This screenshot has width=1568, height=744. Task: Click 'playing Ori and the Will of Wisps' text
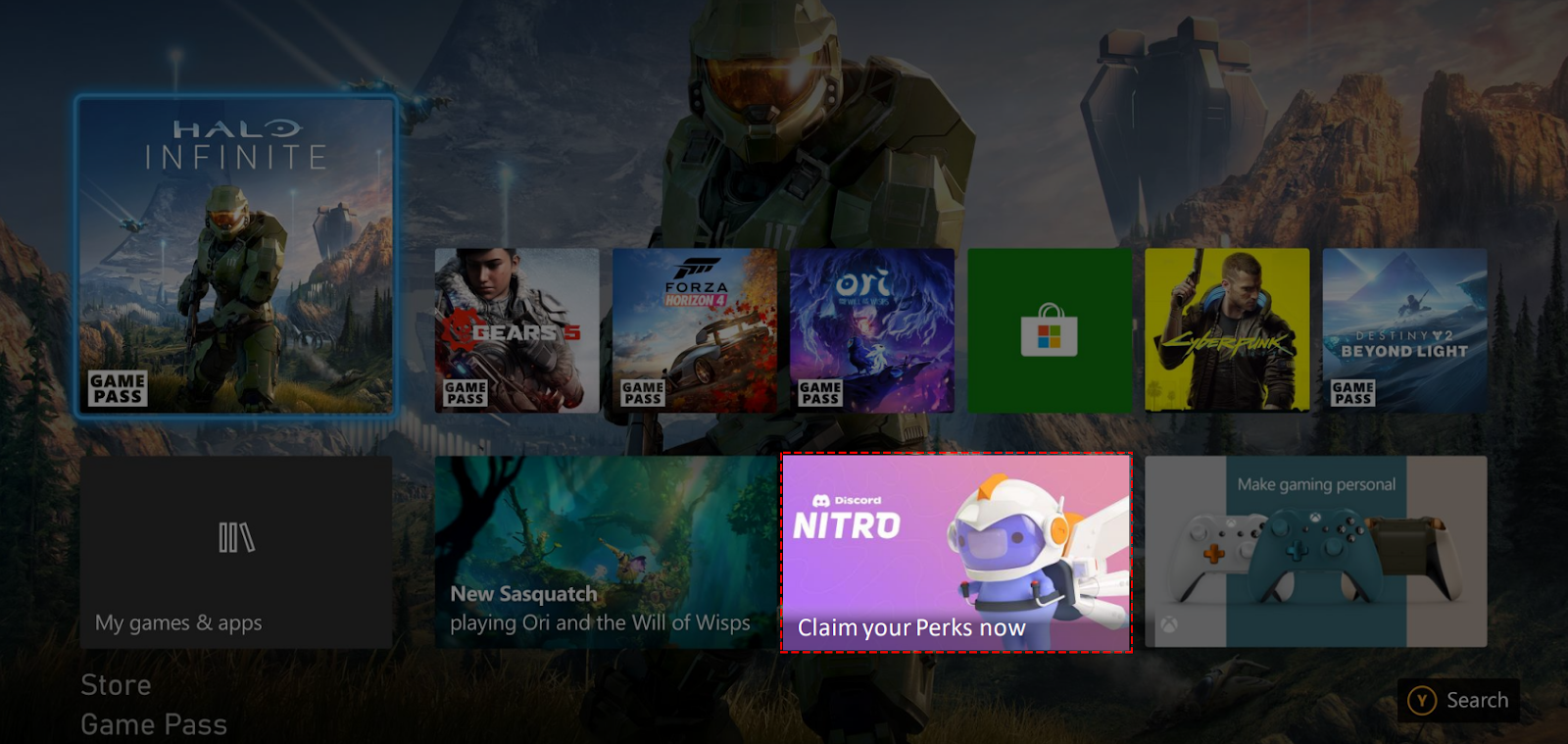pos(600,623)
